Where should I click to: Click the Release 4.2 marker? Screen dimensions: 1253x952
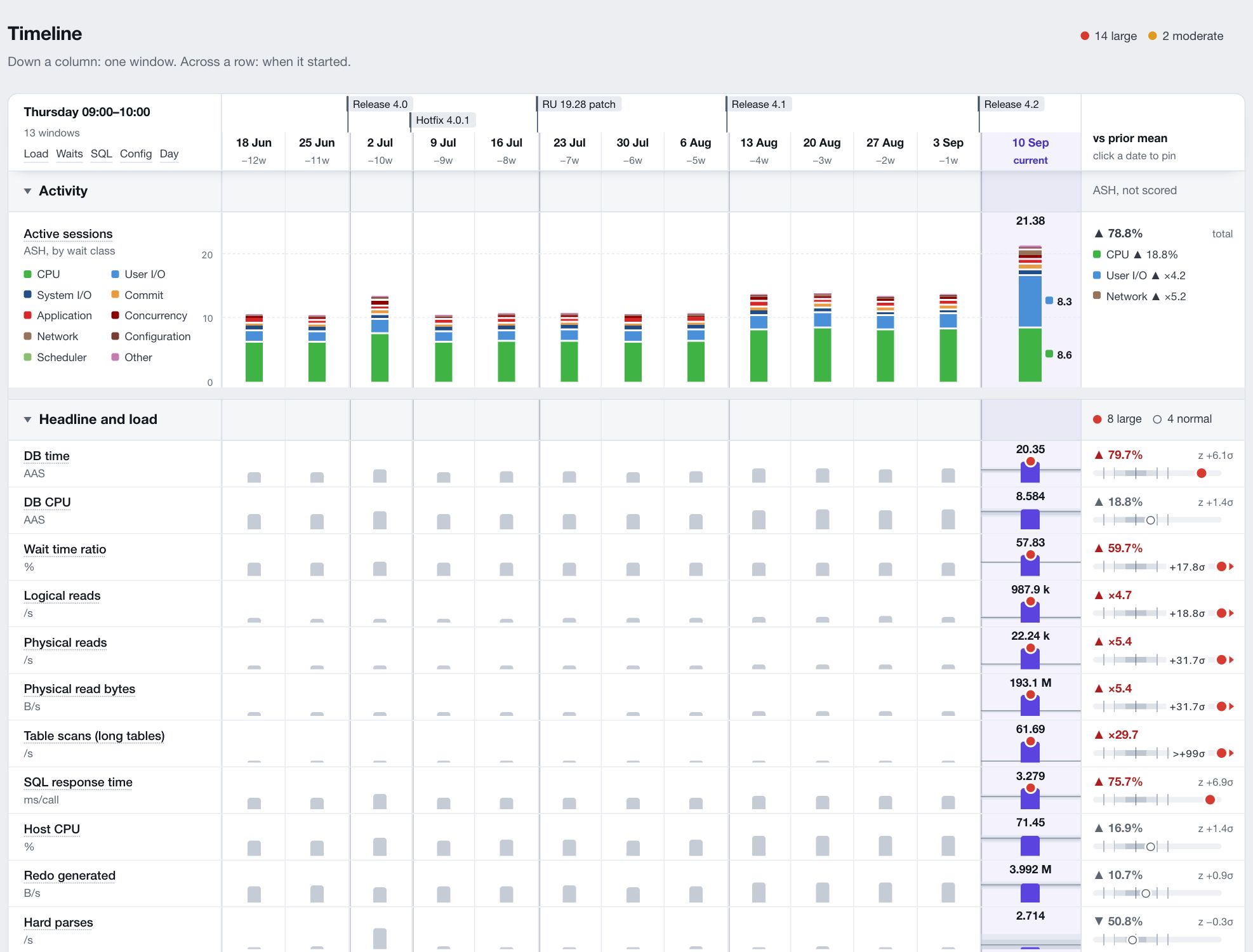(1011, 104)
